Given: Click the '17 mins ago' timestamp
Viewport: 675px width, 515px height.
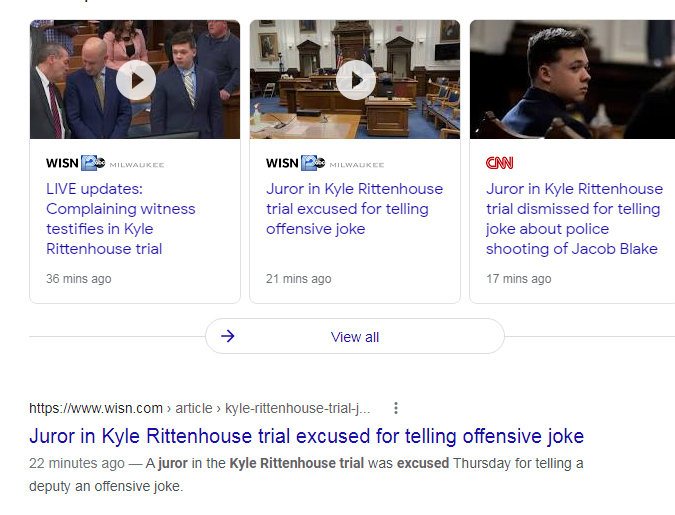Looking at the screenshot, I should click(519, 279).
